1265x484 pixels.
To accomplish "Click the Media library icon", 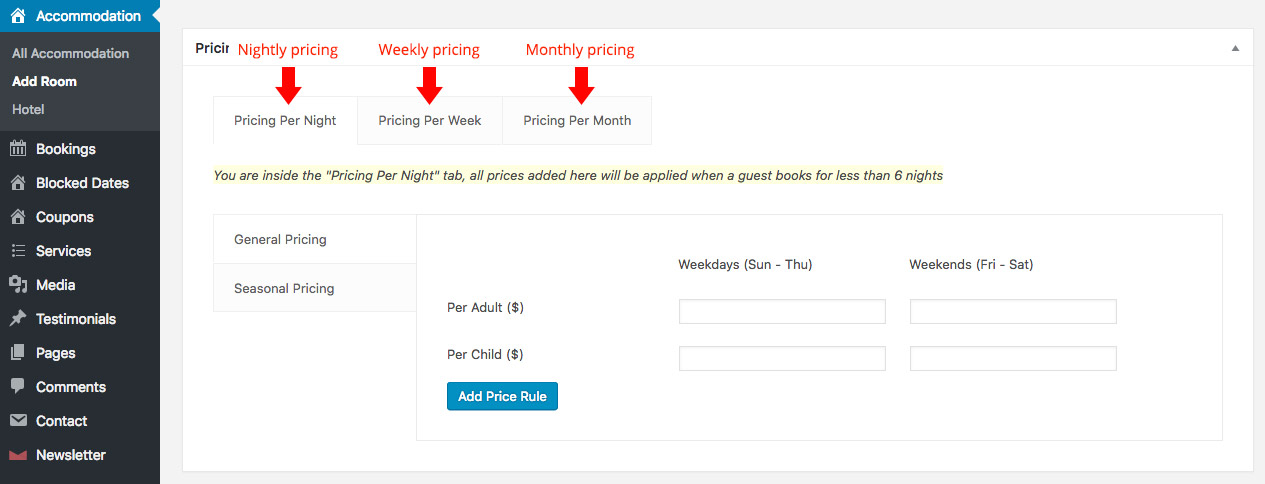I will (18, 285).
